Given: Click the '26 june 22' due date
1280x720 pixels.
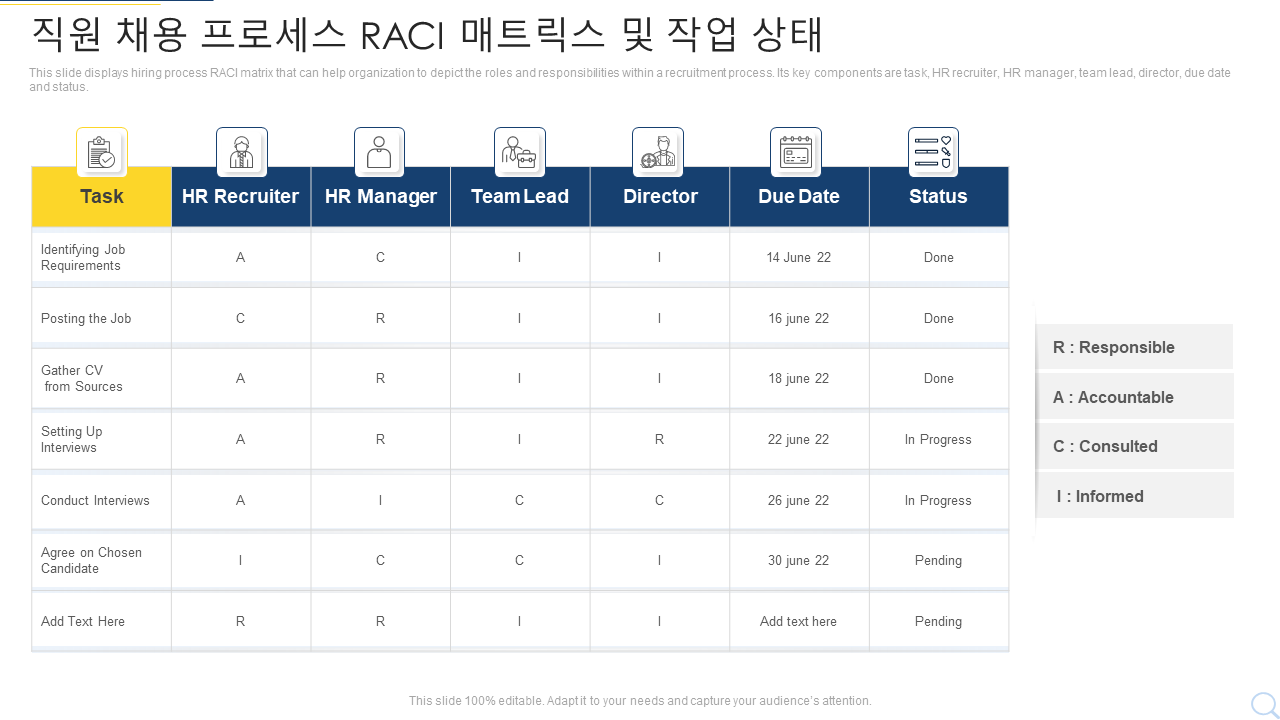Looking at the screenshot, I should coord(799,500).
